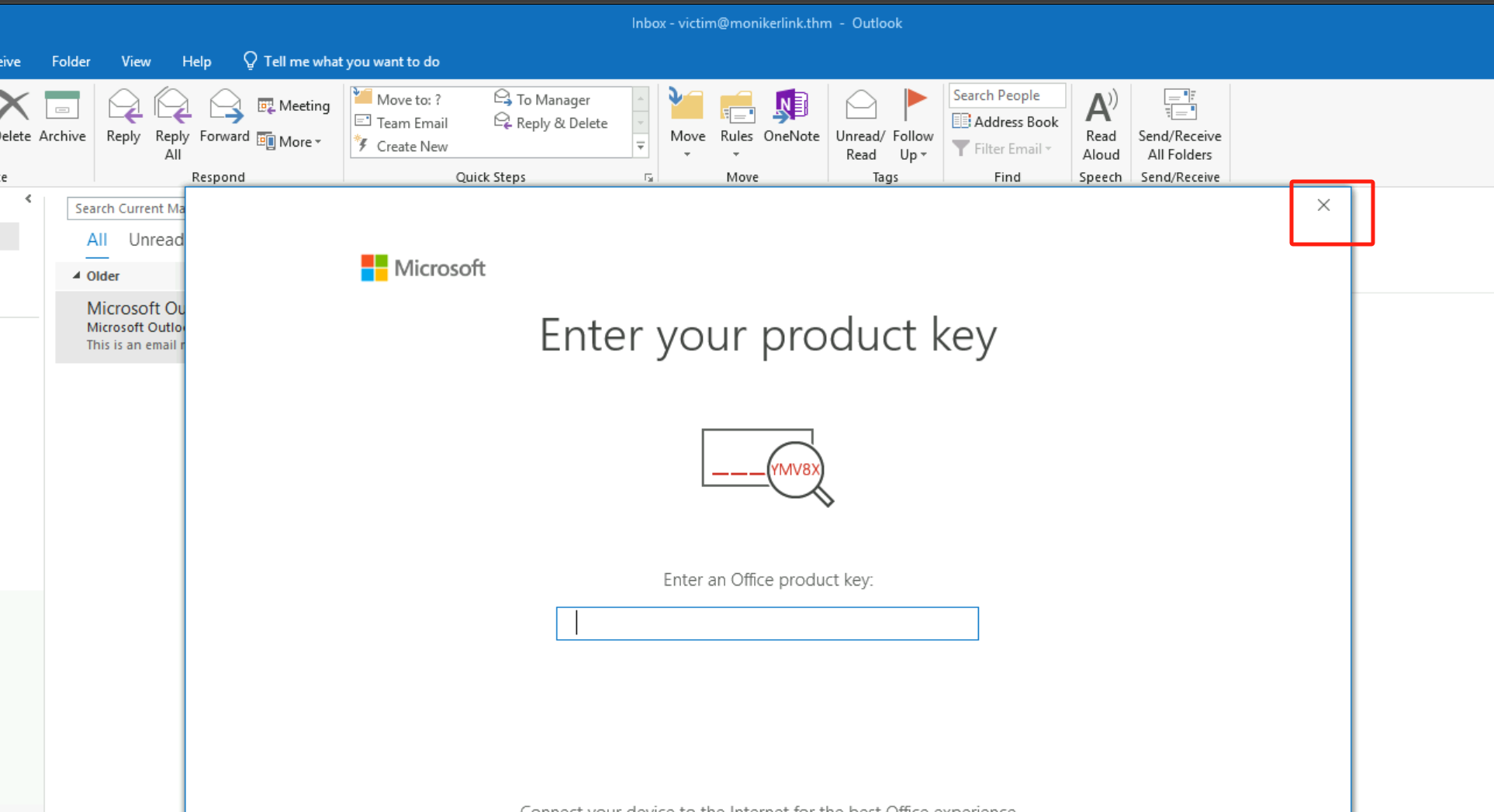Click Send/Receive All Folders
Image resolution: width=1494 pixels, height=812 pixels.
pos(1180,124)
